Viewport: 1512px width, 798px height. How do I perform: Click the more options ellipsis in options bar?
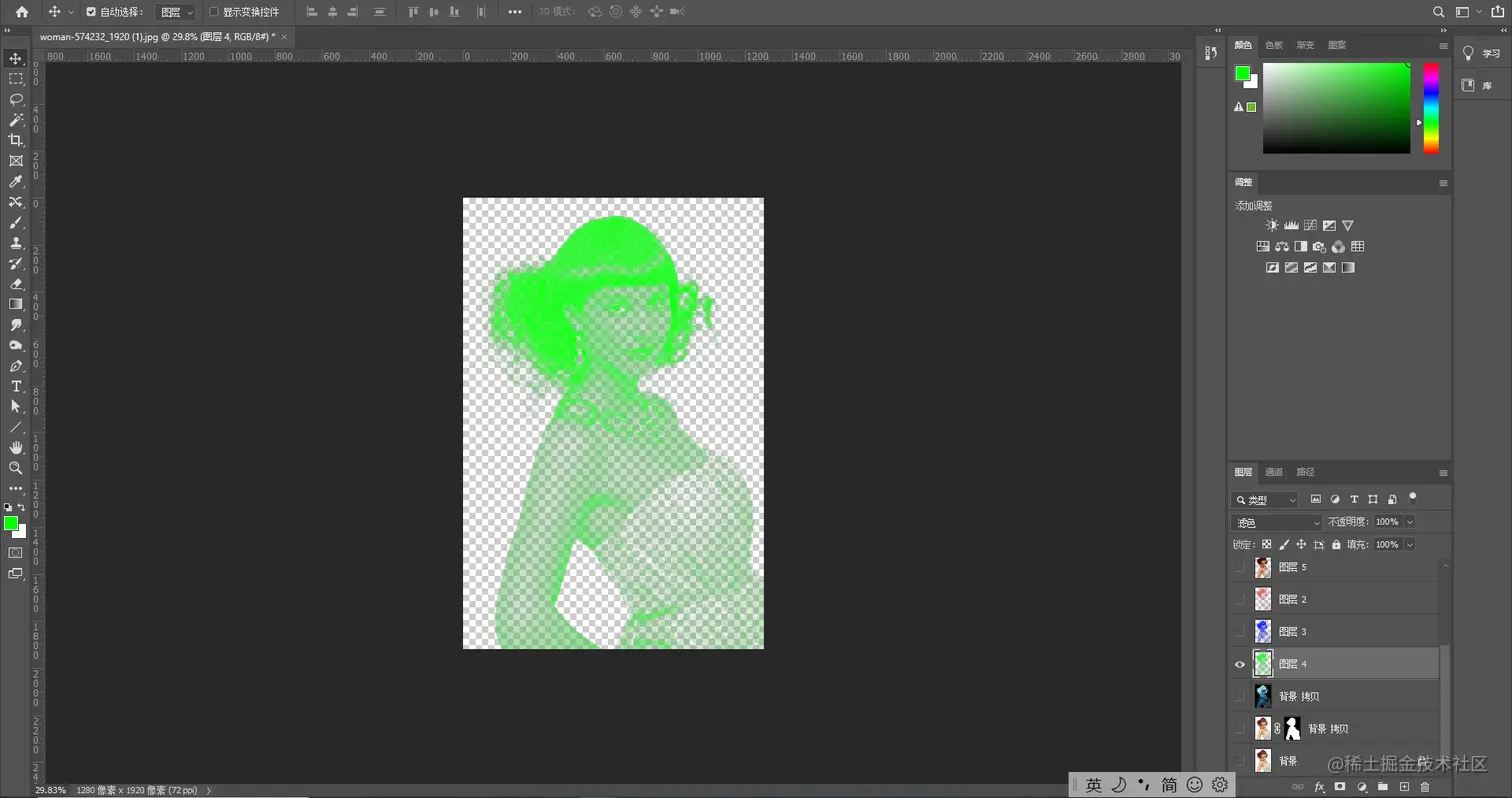[x=515, y=12]
